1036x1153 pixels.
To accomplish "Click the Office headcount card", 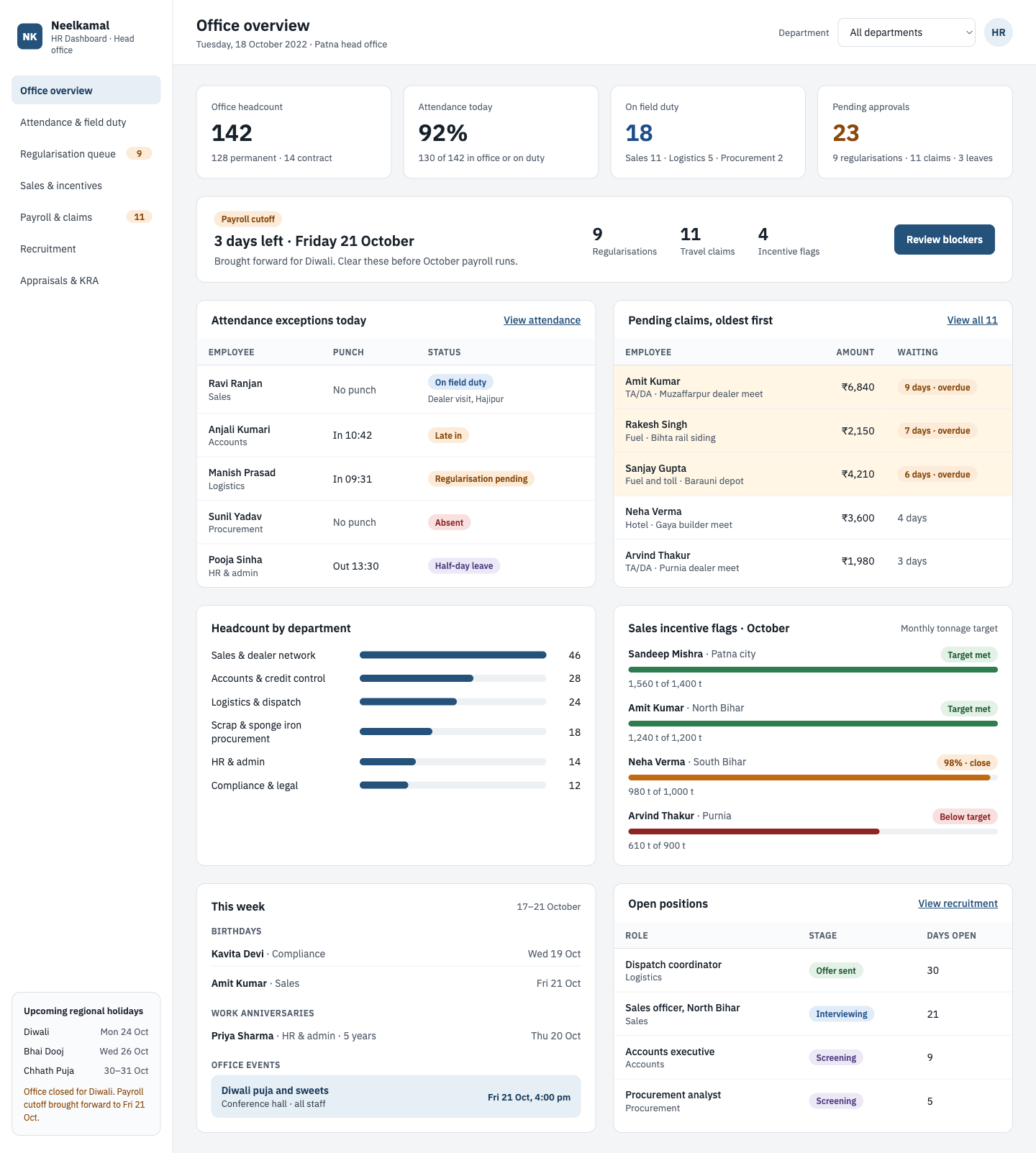I will [x=294, y=132].
